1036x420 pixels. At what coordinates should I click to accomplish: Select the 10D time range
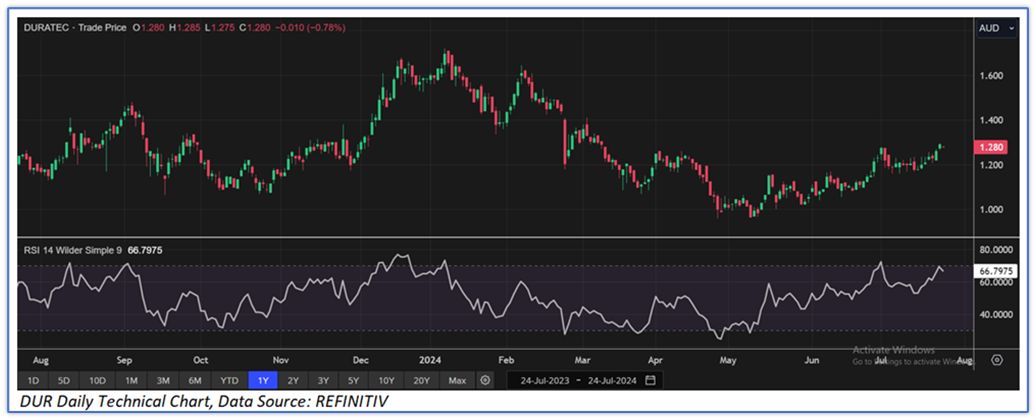pyautogui.click(x=97, y=380)
